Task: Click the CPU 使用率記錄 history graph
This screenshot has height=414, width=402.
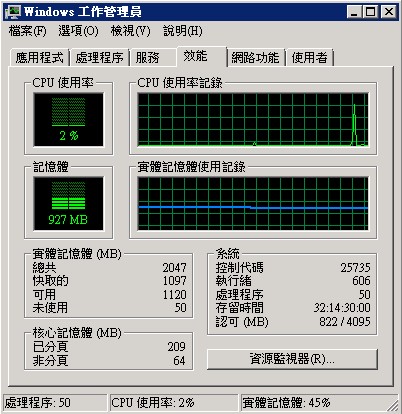Action: tap(253, 120)
